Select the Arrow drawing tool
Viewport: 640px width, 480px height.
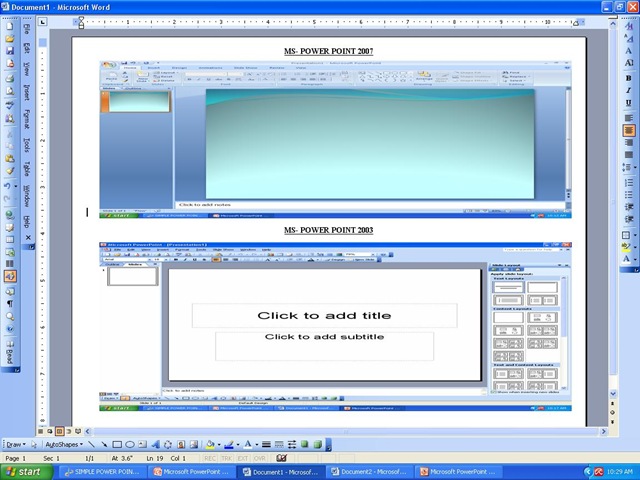coord(104,444)
